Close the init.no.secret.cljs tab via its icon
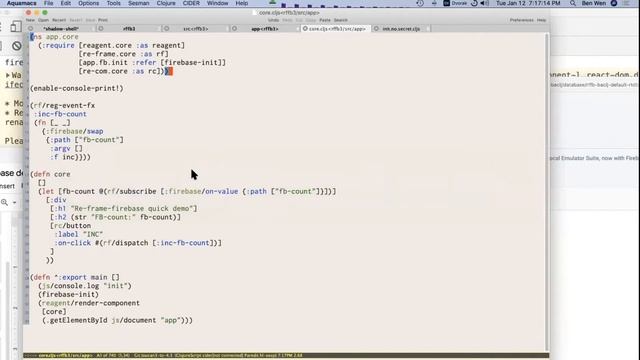This screenshot has height=360, width=640. [x=376, y=29]
